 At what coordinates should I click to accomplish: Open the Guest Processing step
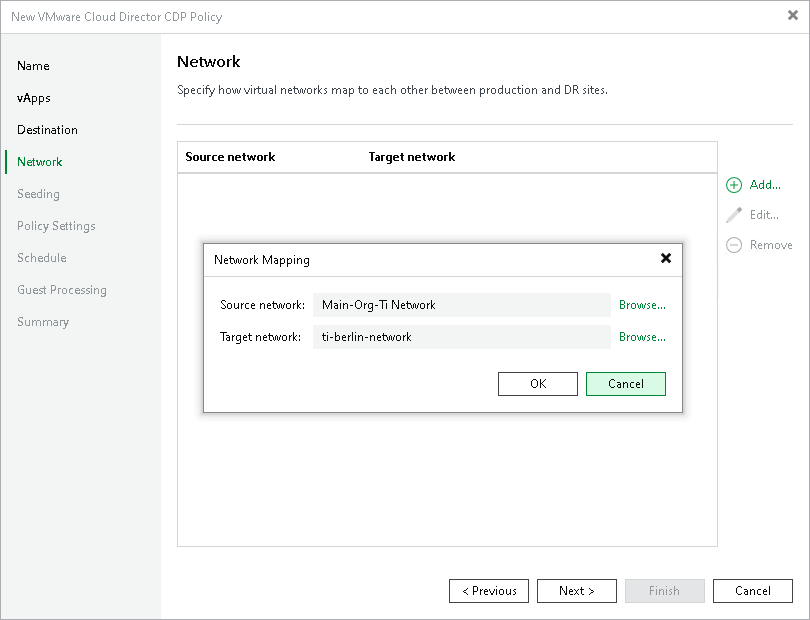[x=61, y=290]
